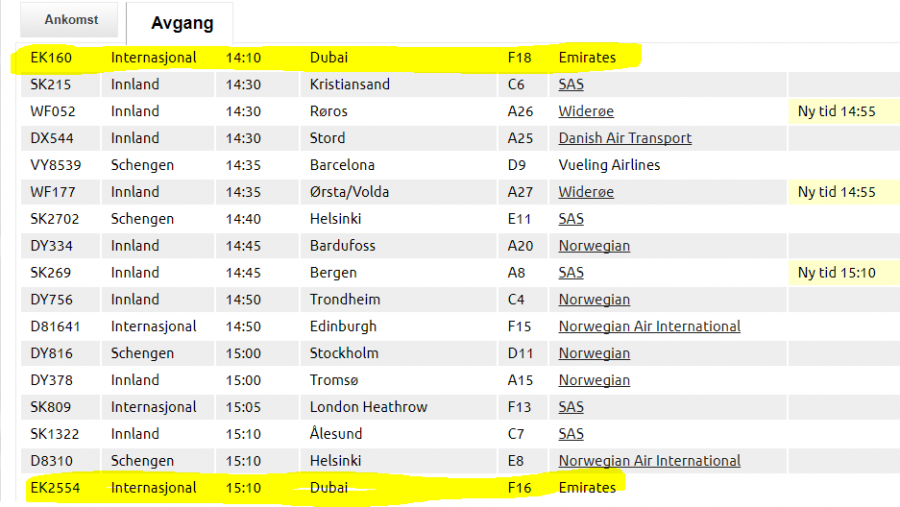Select the Avgang tab
This screenshot has width=900, height=507.
coord(180,23)
